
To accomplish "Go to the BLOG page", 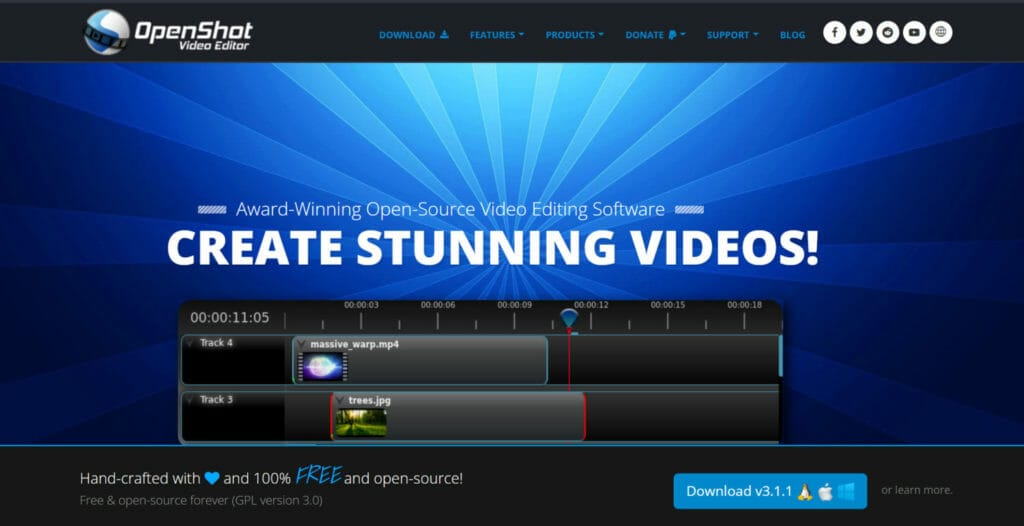I will click(792, 35).
